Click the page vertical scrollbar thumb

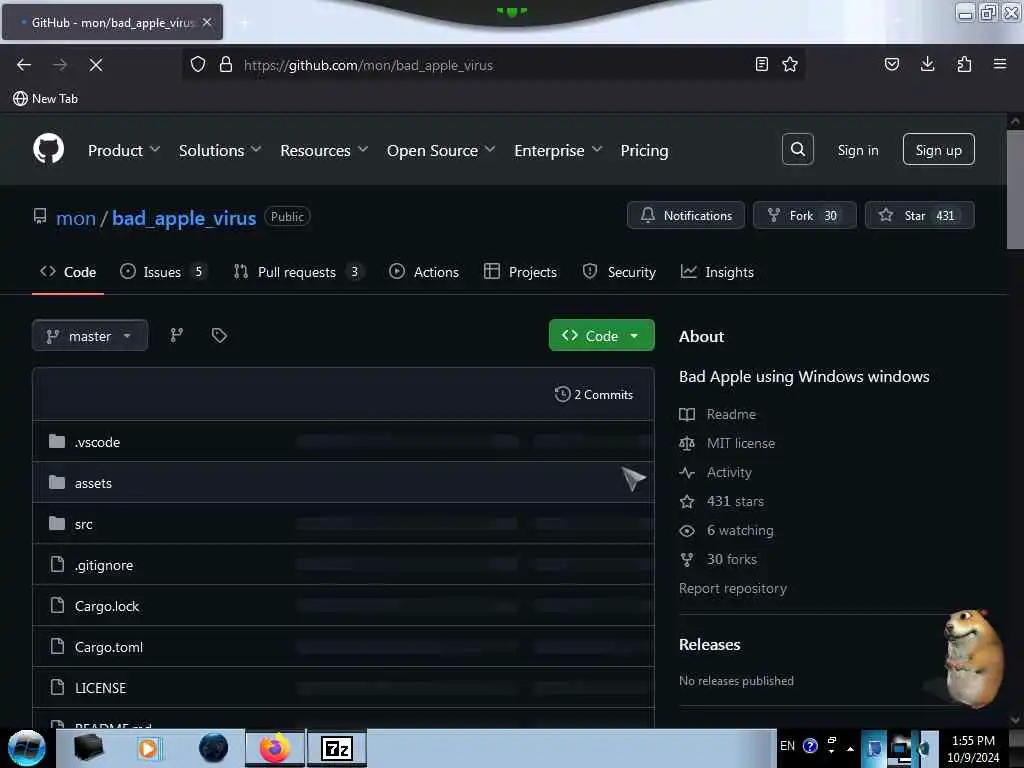1014,189
